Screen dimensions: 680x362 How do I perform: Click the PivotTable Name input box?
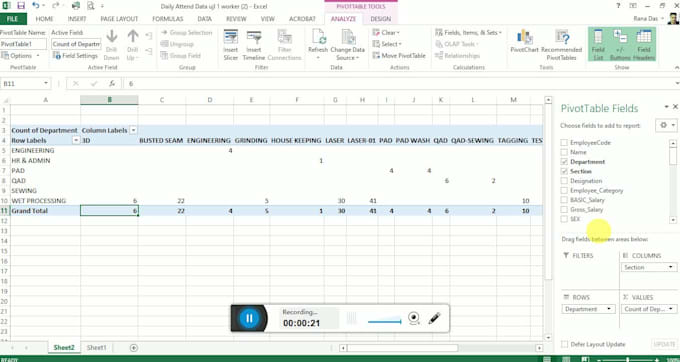(23, 44)
